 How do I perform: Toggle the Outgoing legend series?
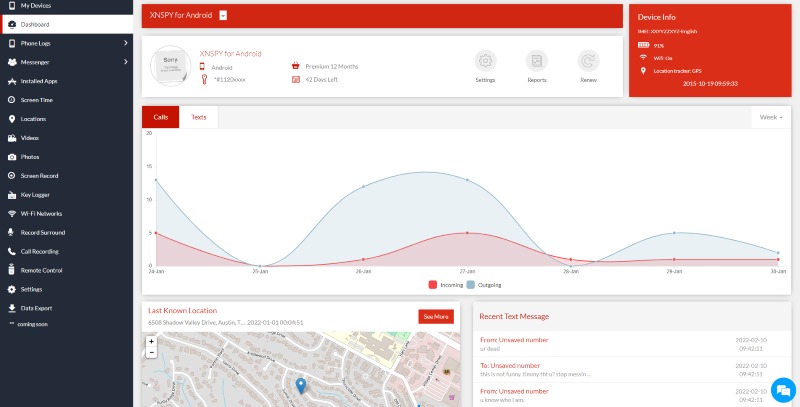tap(484, 284)
